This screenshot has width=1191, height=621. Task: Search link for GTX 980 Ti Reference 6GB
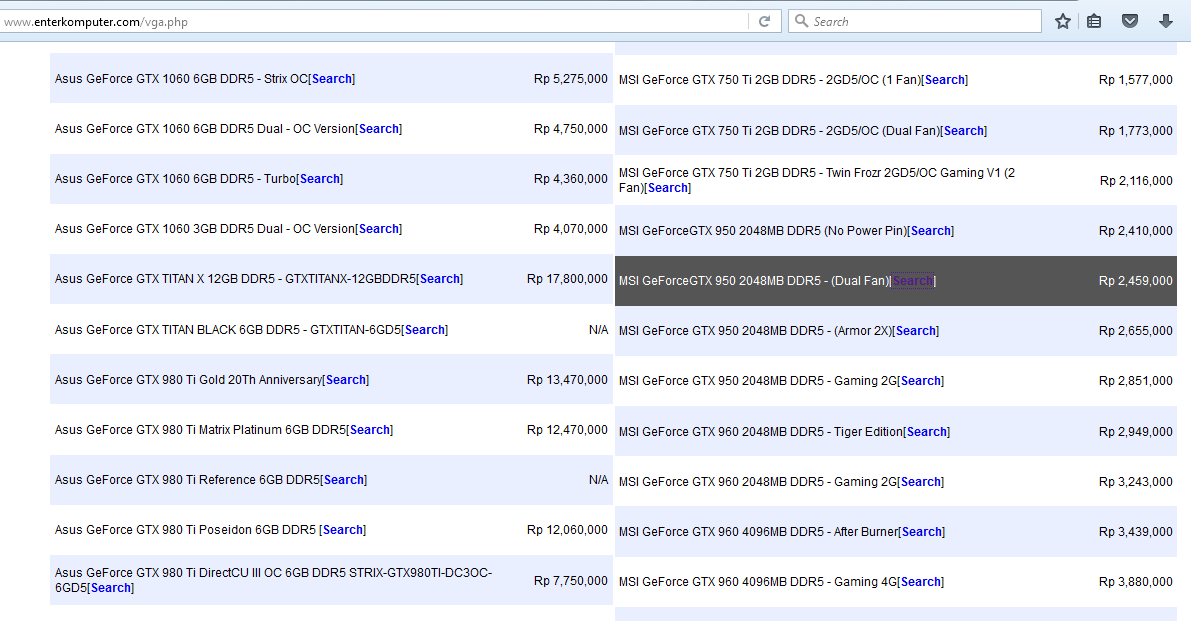pos(344,481)
